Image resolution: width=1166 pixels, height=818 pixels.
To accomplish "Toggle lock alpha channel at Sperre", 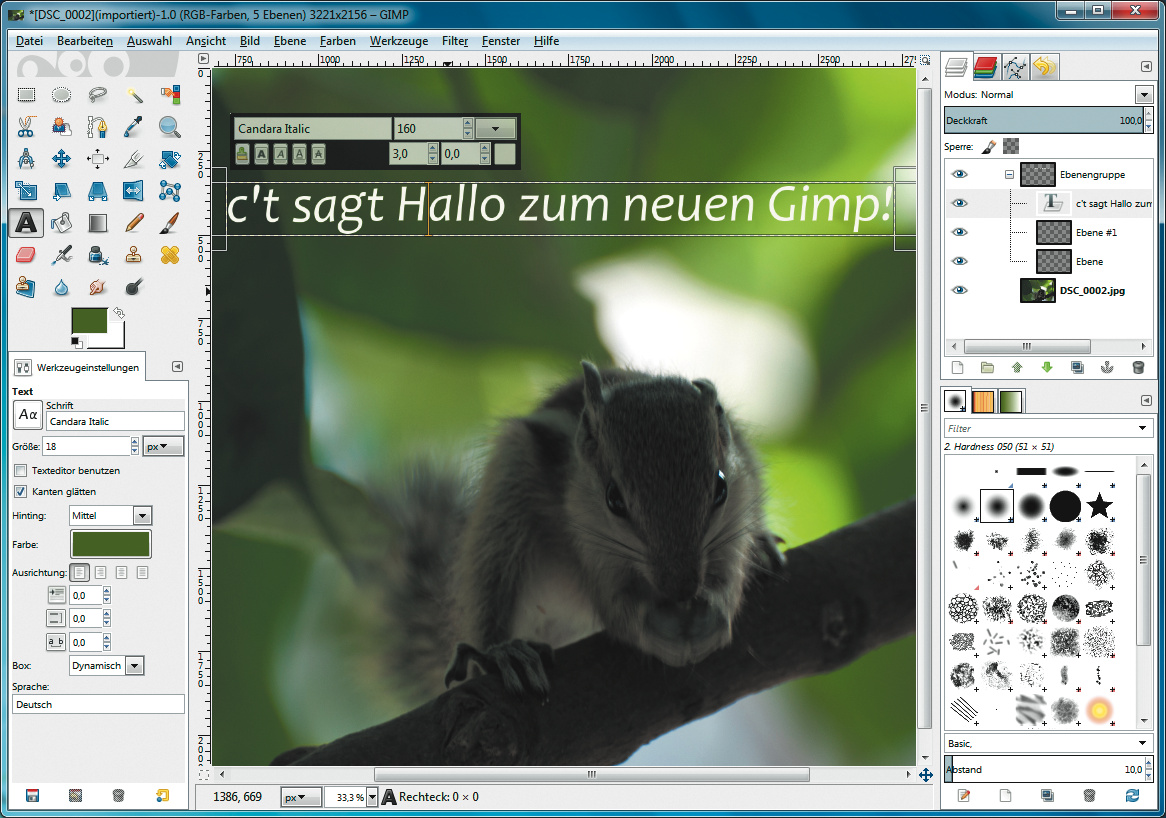I will (1011, 146).
